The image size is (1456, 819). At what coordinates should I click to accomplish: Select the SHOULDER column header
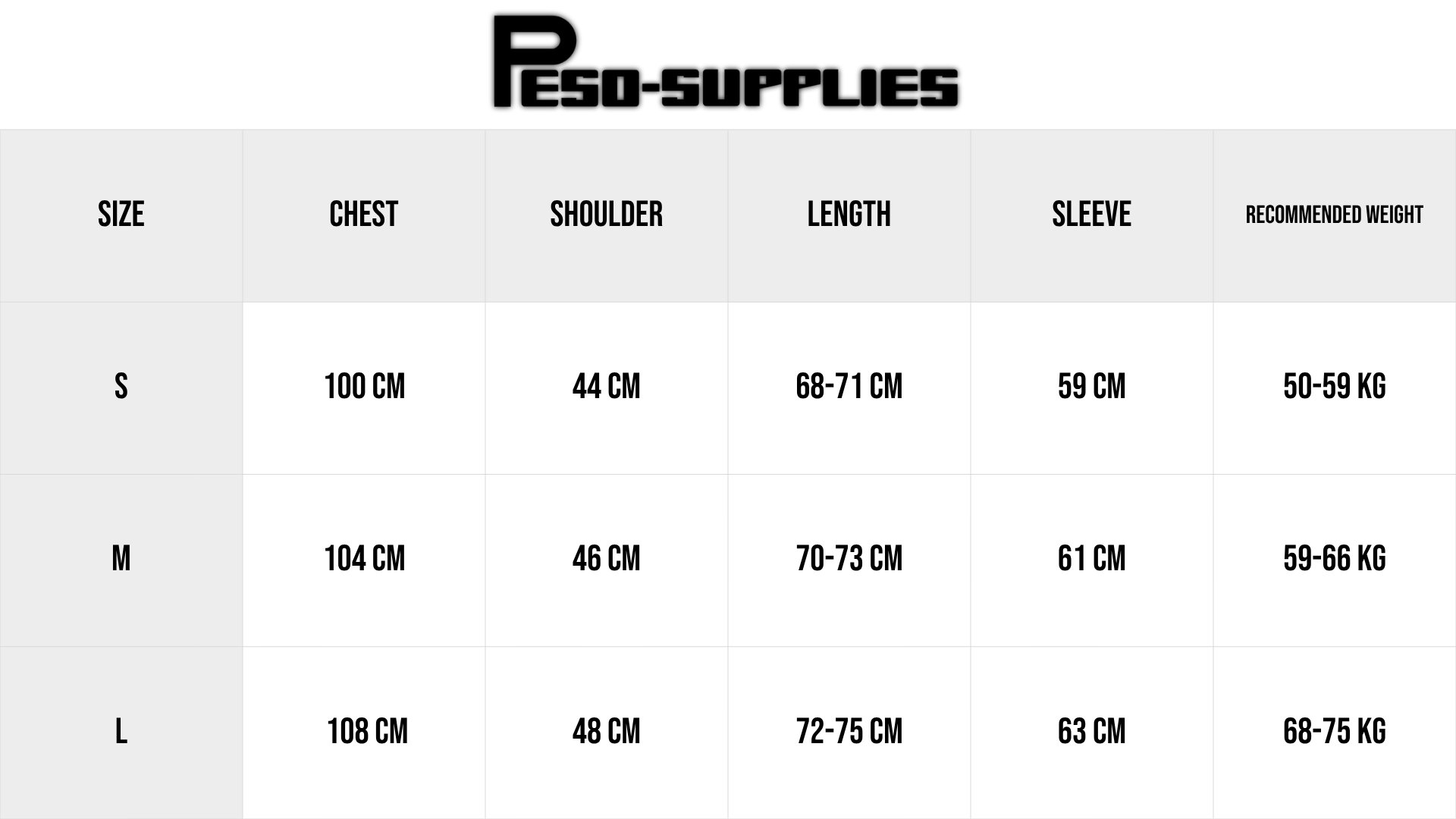coord(606,215)
